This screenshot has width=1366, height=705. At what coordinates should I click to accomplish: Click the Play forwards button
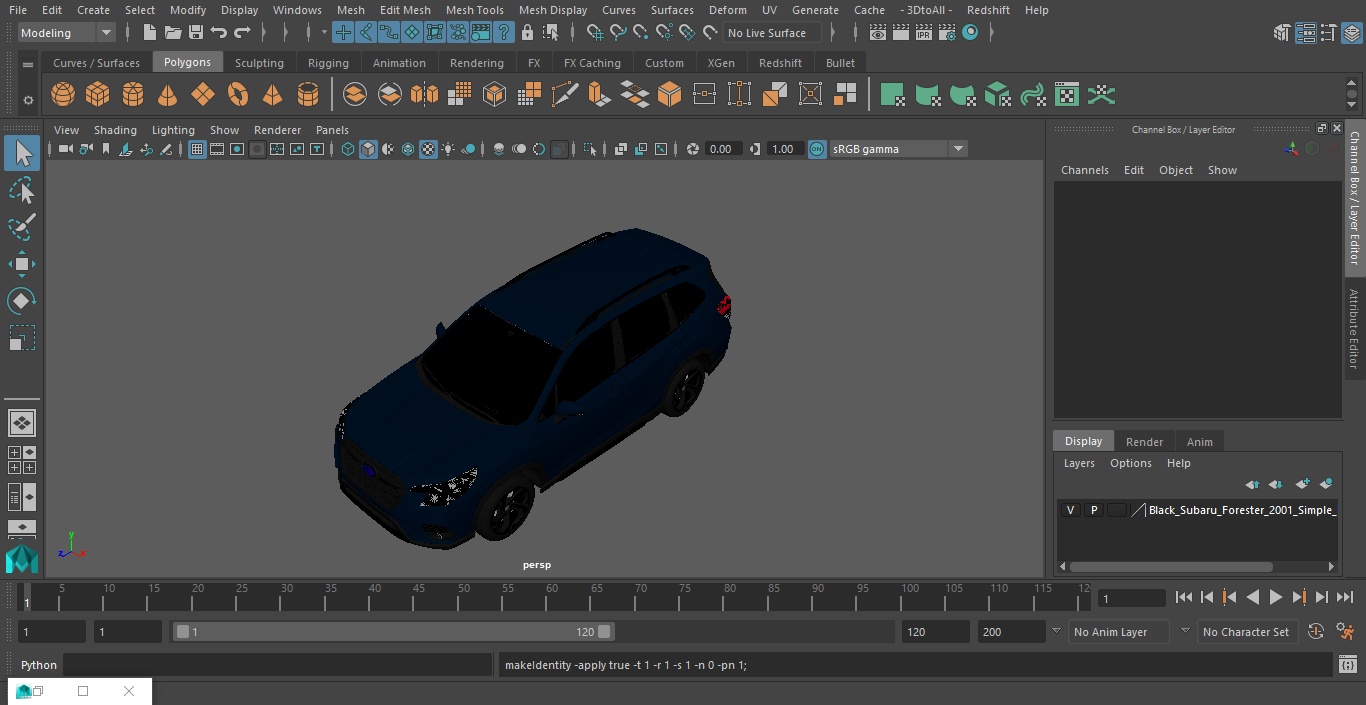coord(1275,597)
